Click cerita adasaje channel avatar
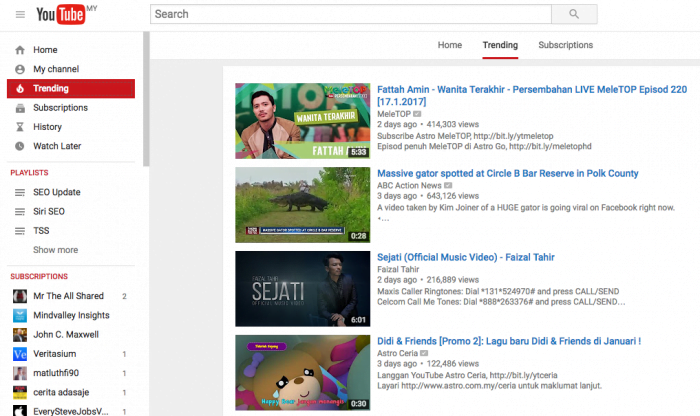Viewport: 700px width, 416px height. click(20, 392)
